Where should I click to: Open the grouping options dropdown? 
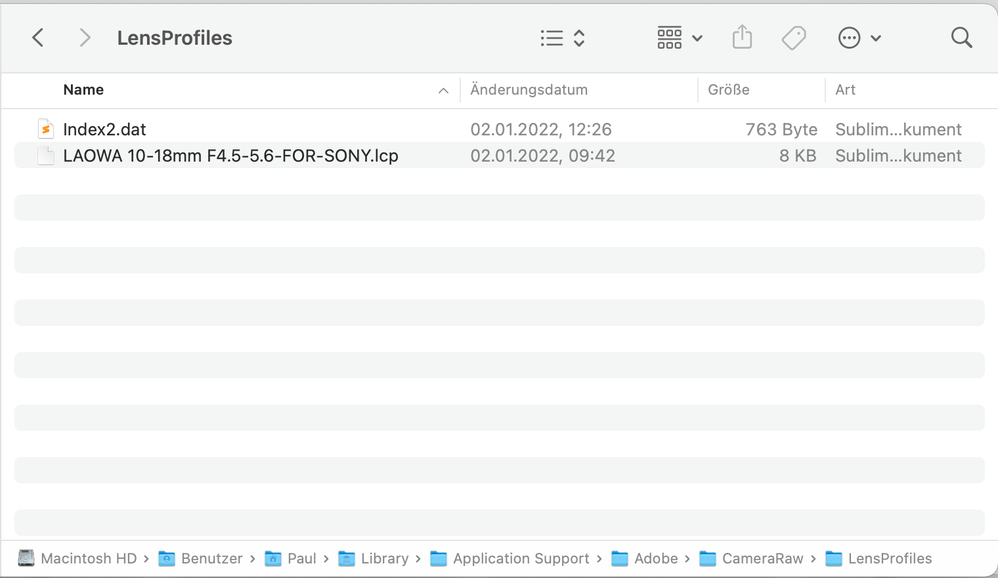(680, 38)
